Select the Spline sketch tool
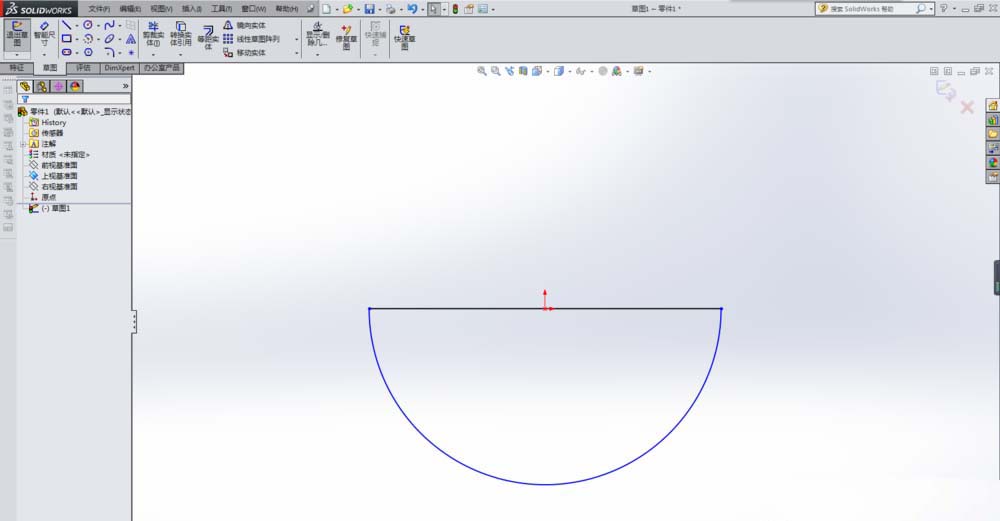1000x521 pixels. (109, 26)
